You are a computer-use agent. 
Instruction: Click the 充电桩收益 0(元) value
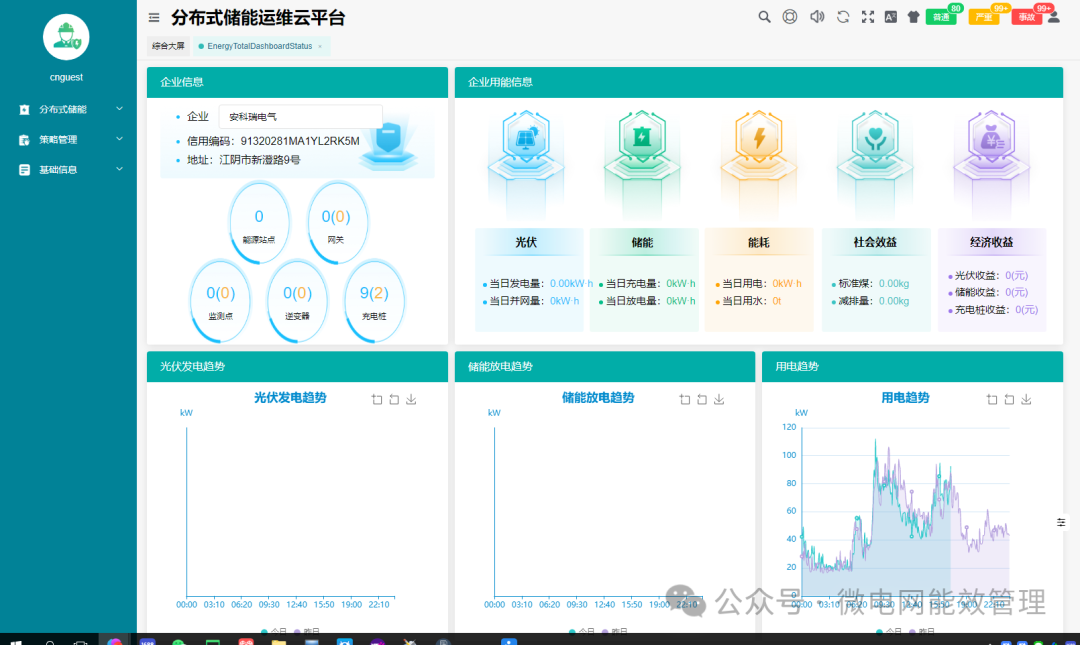pyautogui.click(x=1026, y=310)
